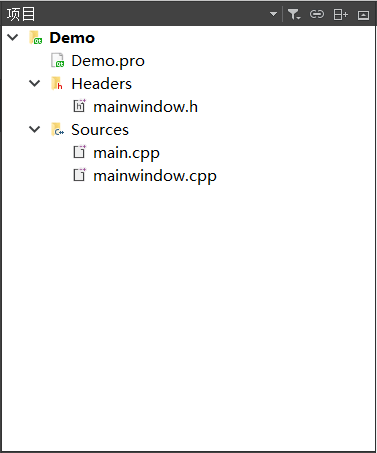Click the maximize project panel icon
The image size is (377, 453).
click(363, 15)
